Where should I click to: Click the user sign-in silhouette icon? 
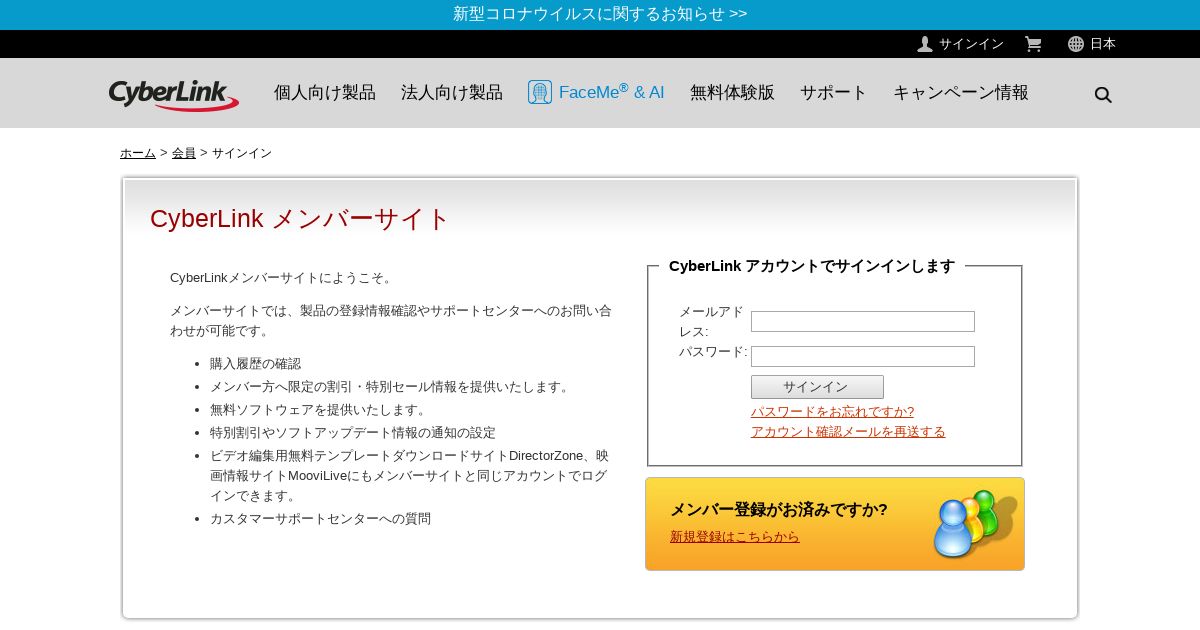pyautogui.click(x=925, y=44)
